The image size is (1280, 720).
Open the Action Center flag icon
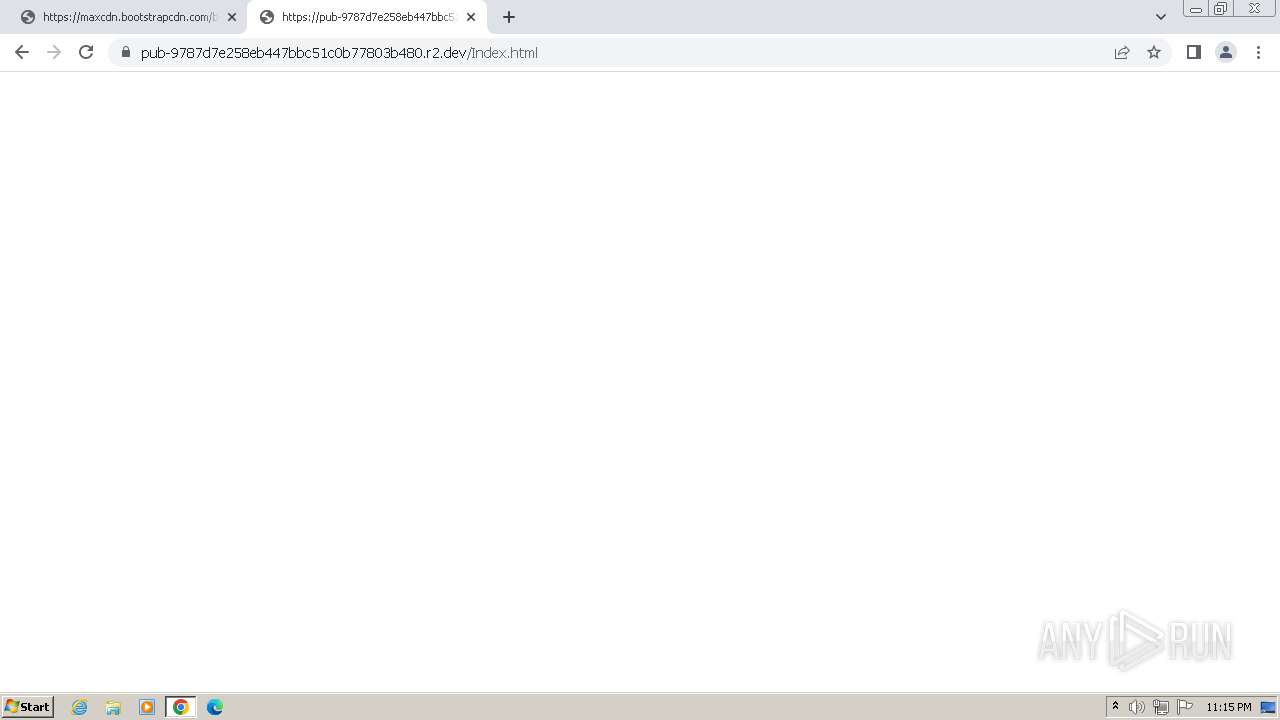pyautogui.click(x=1185, y=707)
